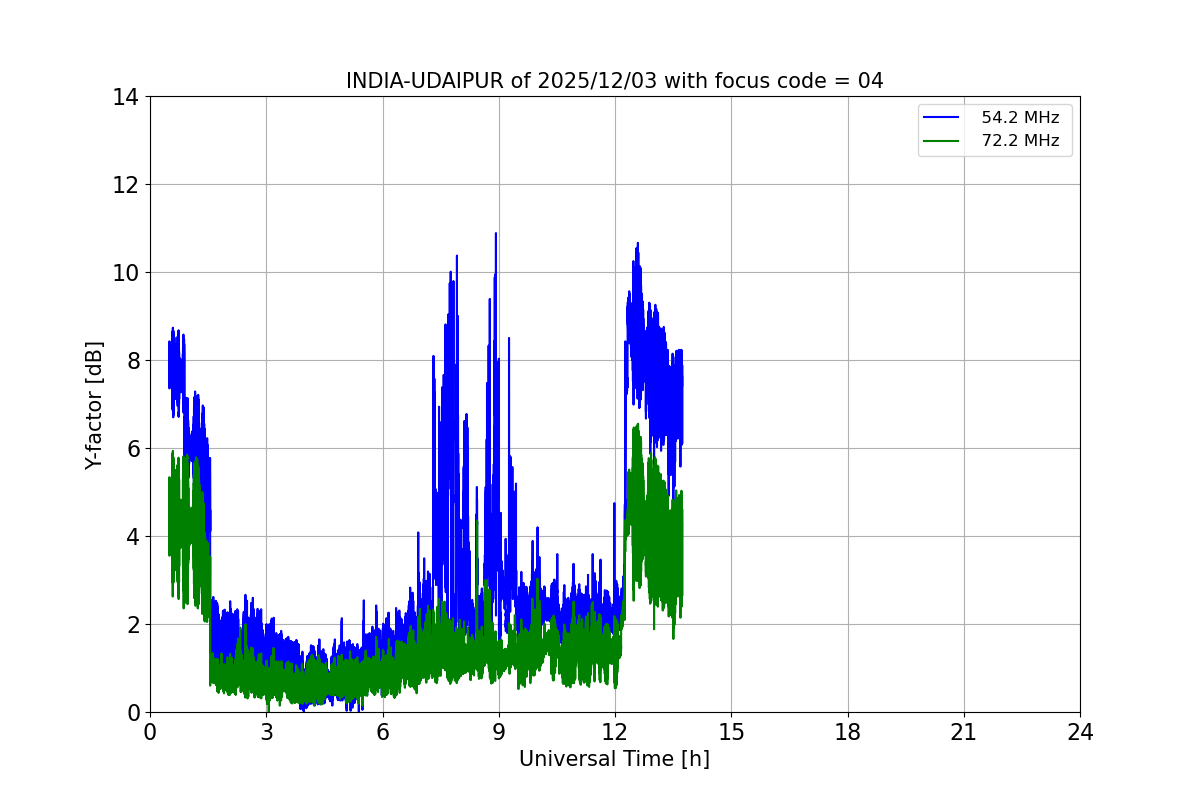The height and width of the screenshot is (800, 1200).
Task: Click the x-axis tick label 3
Action: (x=266, y=732)
